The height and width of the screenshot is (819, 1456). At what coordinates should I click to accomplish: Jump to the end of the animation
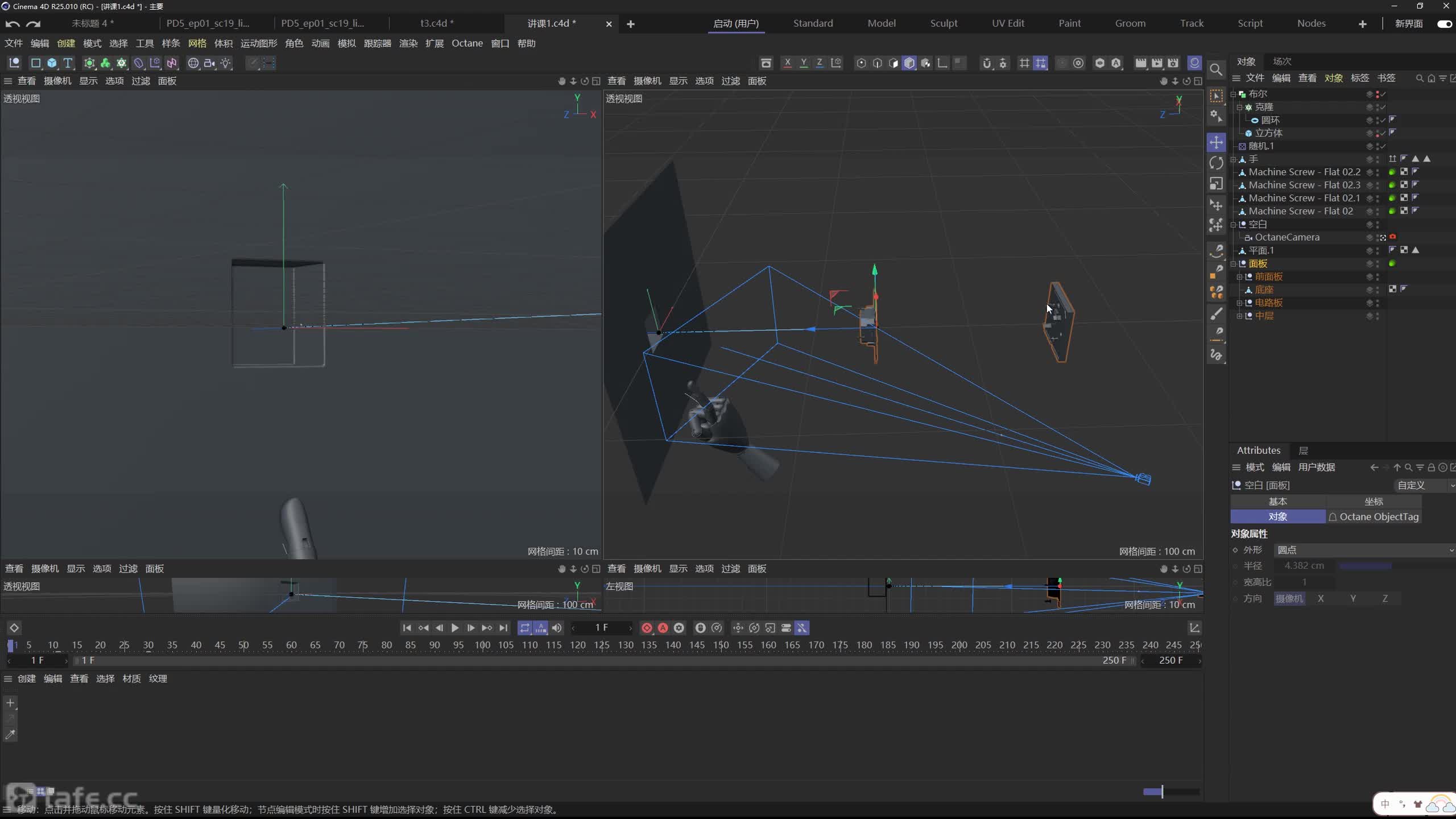click(x=503, y=628)
